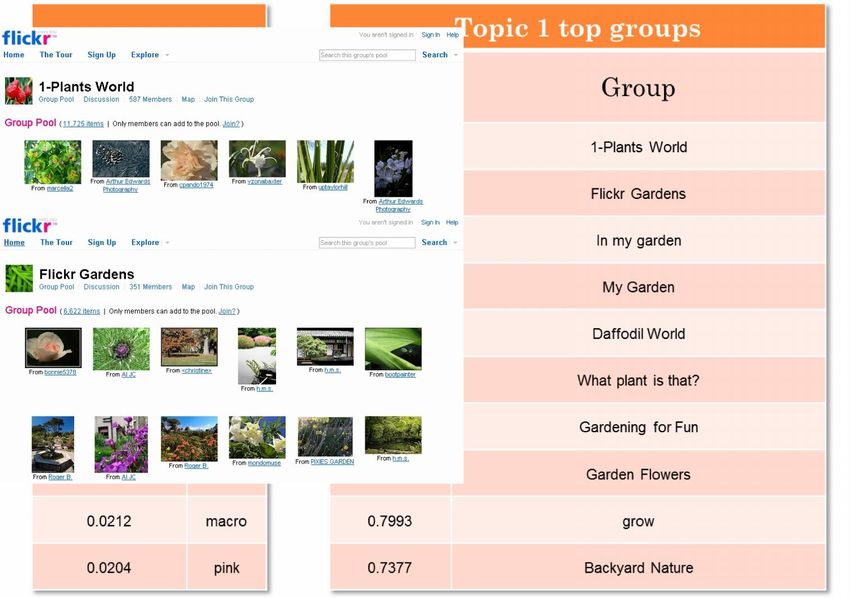Select the 'macro' table cell
850x598 pixels.
[227, 521]
